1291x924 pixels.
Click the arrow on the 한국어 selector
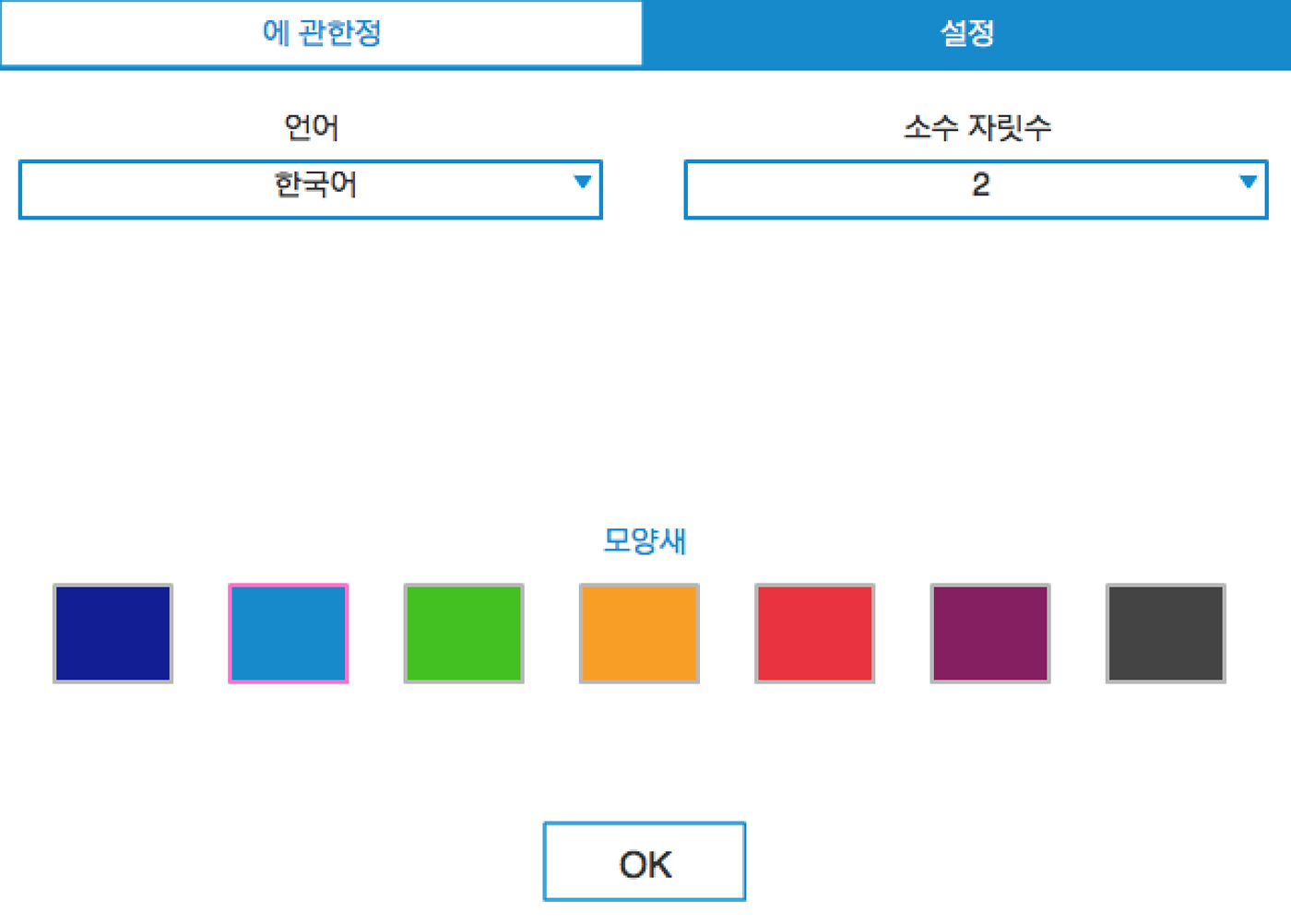coord(583,184)
